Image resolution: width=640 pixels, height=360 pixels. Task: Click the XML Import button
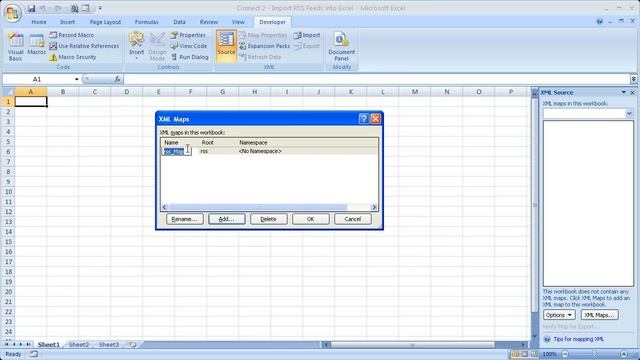[307, 35]
